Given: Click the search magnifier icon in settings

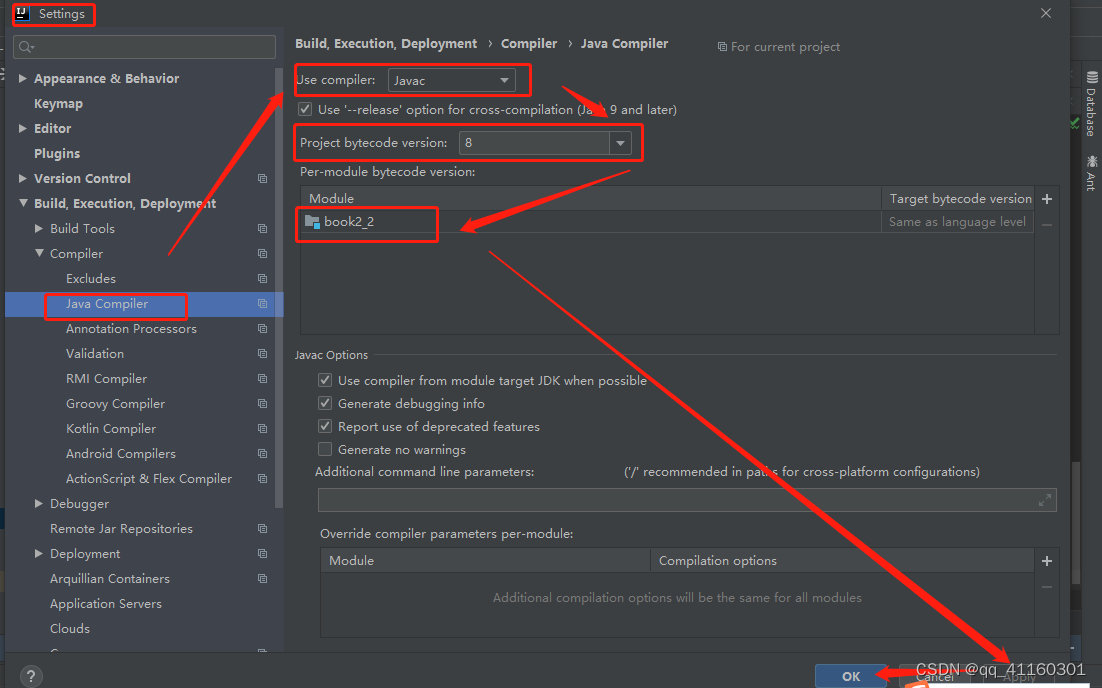Looking at the screenshot, I should coord(26,46).
